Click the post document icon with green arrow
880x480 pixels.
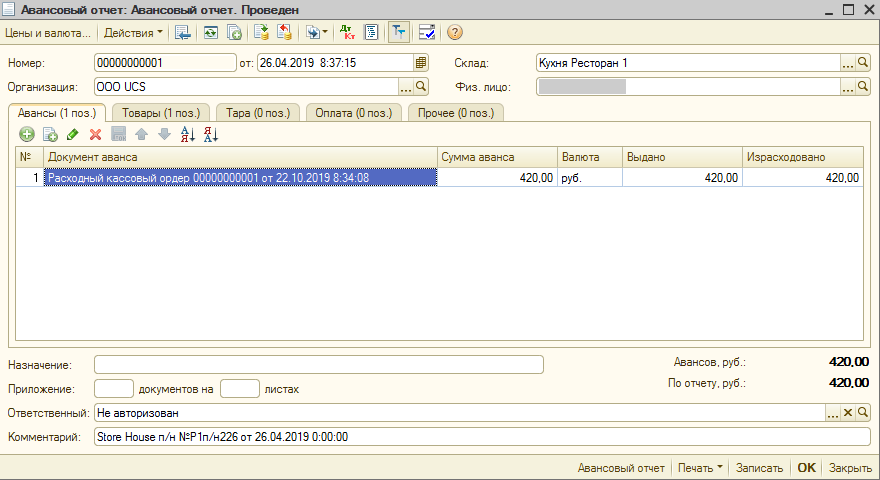coord(261,33)
